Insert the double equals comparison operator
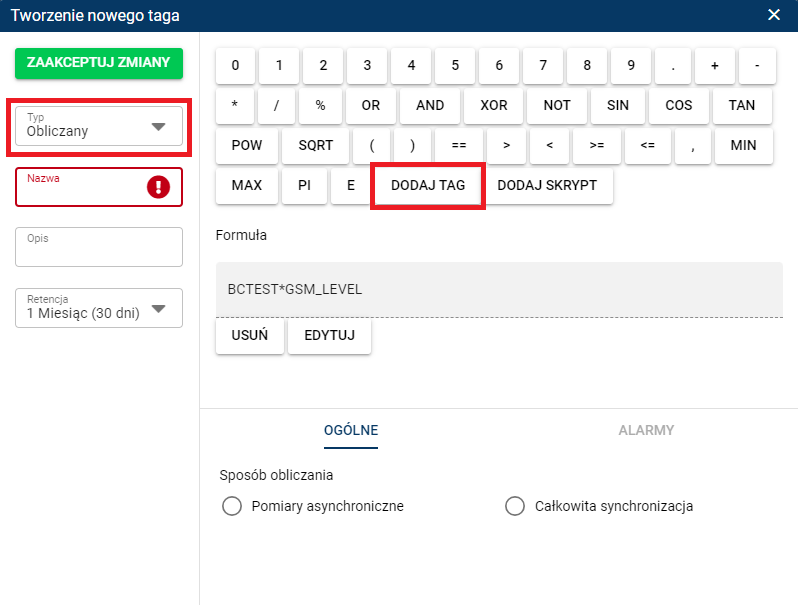This screenshot has width=798, height=605. point(459,145)
